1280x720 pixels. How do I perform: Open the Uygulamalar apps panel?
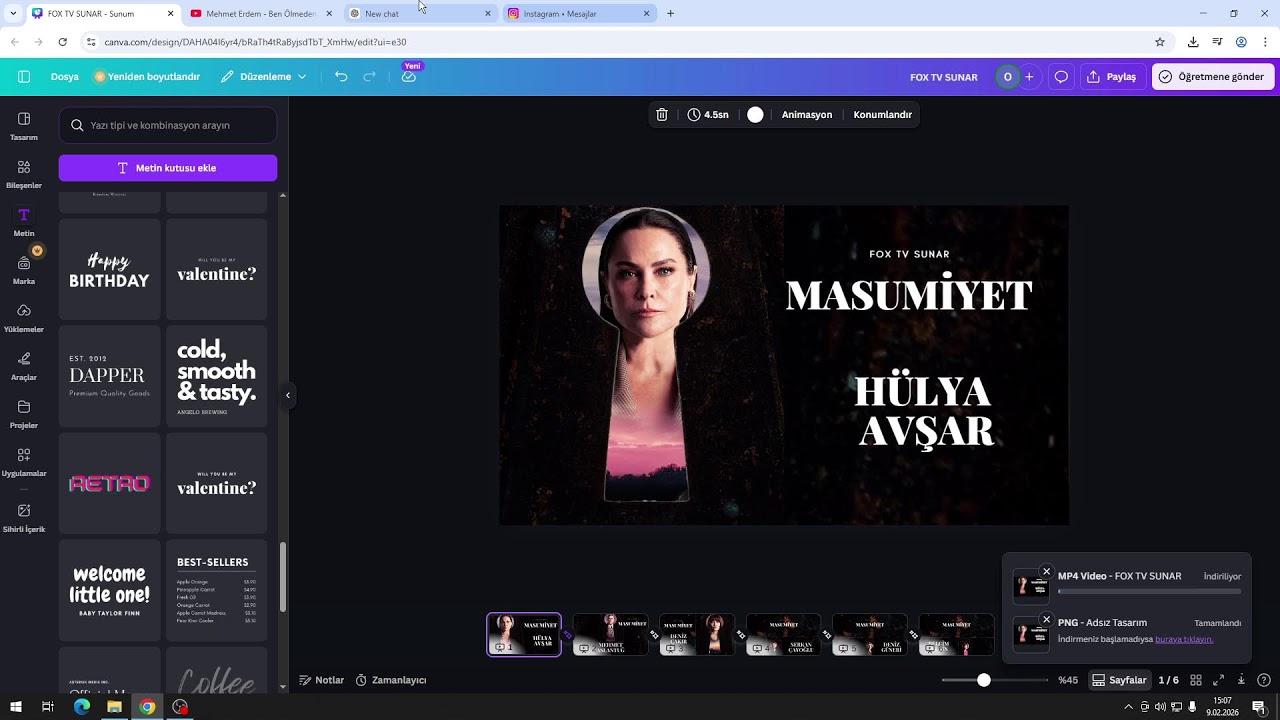[x=24, y=462]
